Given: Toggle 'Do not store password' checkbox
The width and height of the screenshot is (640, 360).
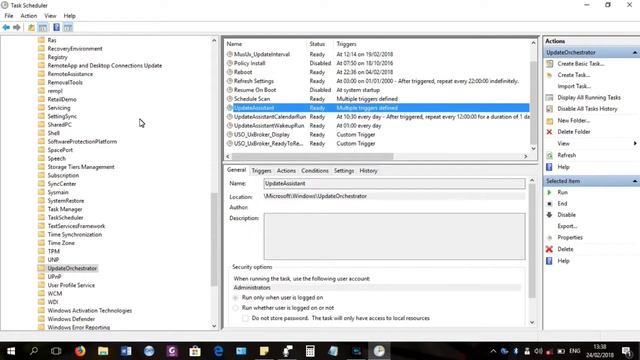Looking at the screenshot, I should (x=245, y=318).
